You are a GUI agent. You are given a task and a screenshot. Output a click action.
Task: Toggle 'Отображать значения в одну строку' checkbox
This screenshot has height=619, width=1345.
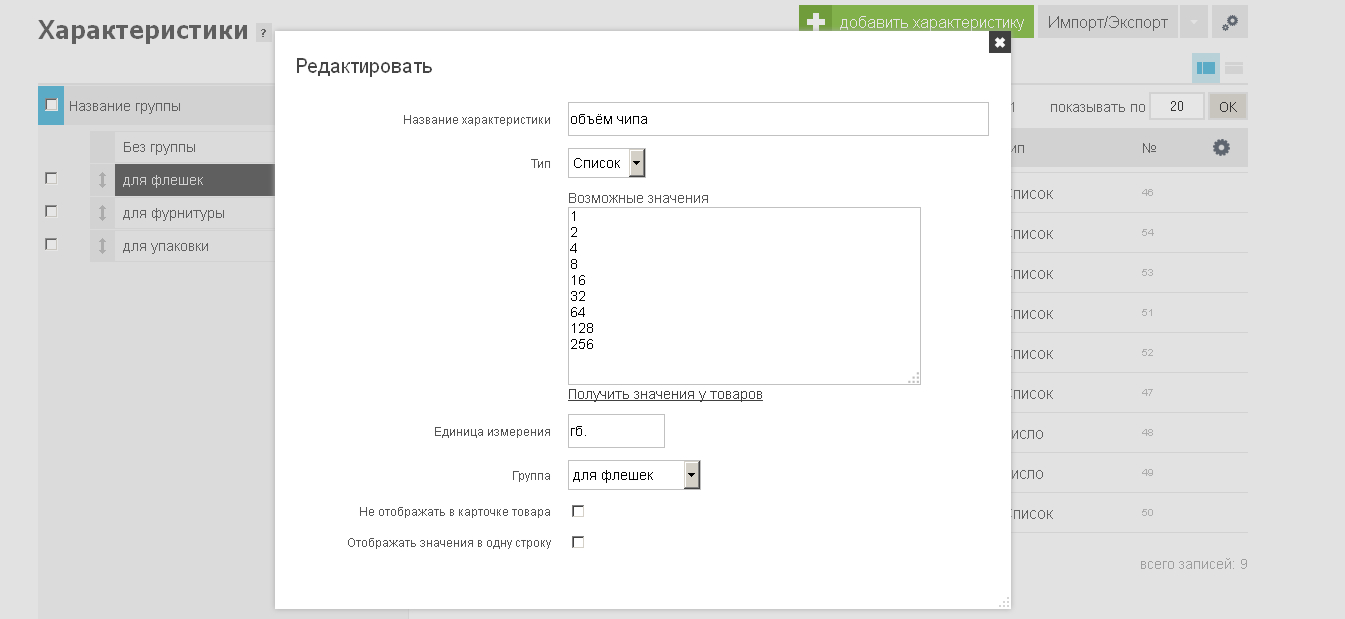pyautogui.click(x=577, y=542)
